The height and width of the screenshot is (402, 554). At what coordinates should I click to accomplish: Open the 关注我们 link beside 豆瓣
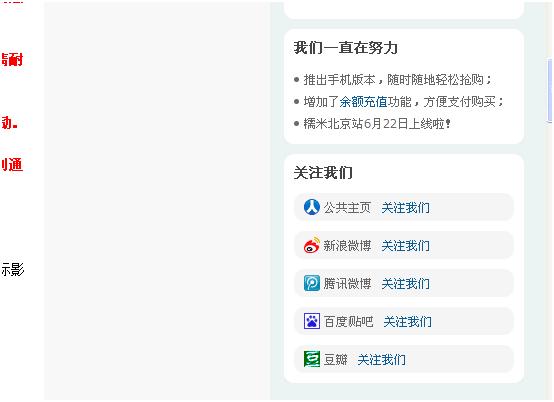pos(382,360)
